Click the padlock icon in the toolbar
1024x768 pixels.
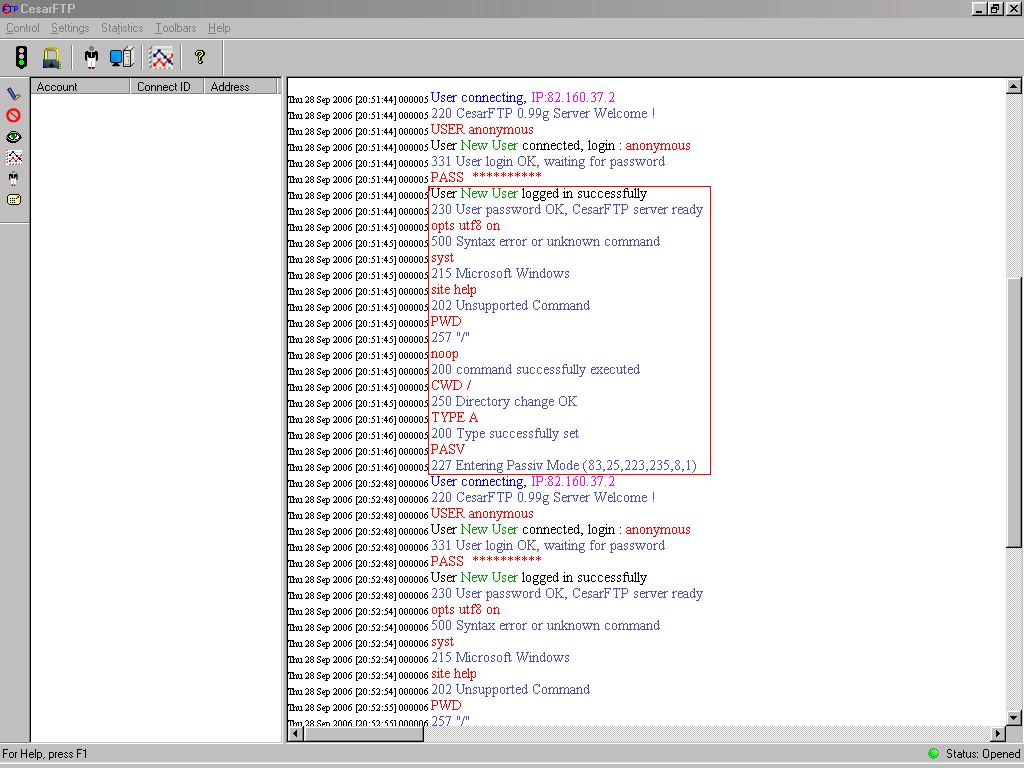[51, 57]
